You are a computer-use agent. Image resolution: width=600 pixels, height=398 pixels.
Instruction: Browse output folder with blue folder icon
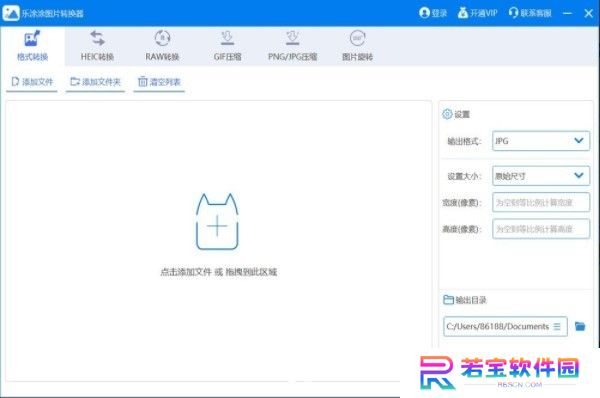point(580,326)
